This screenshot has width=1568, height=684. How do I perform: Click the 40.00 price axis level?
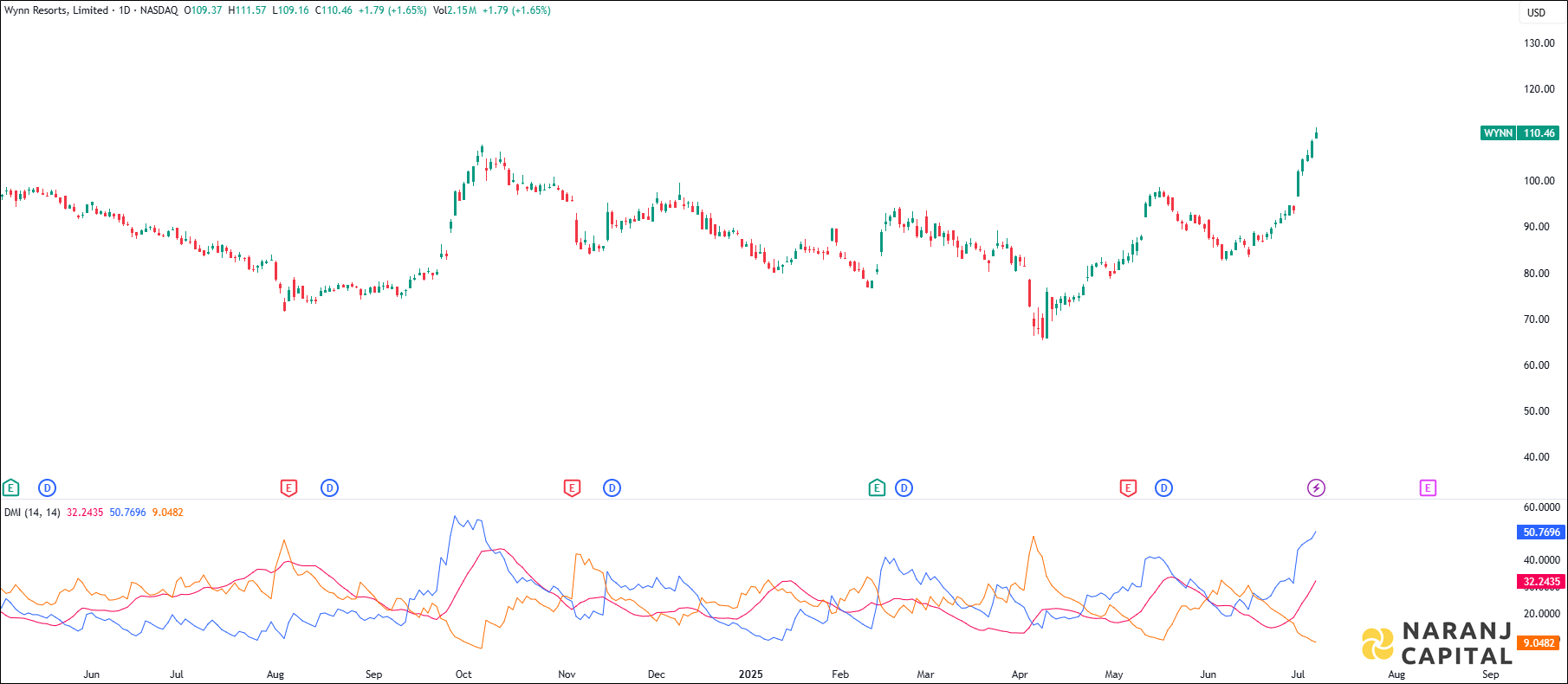click(x=1537, y=457)
